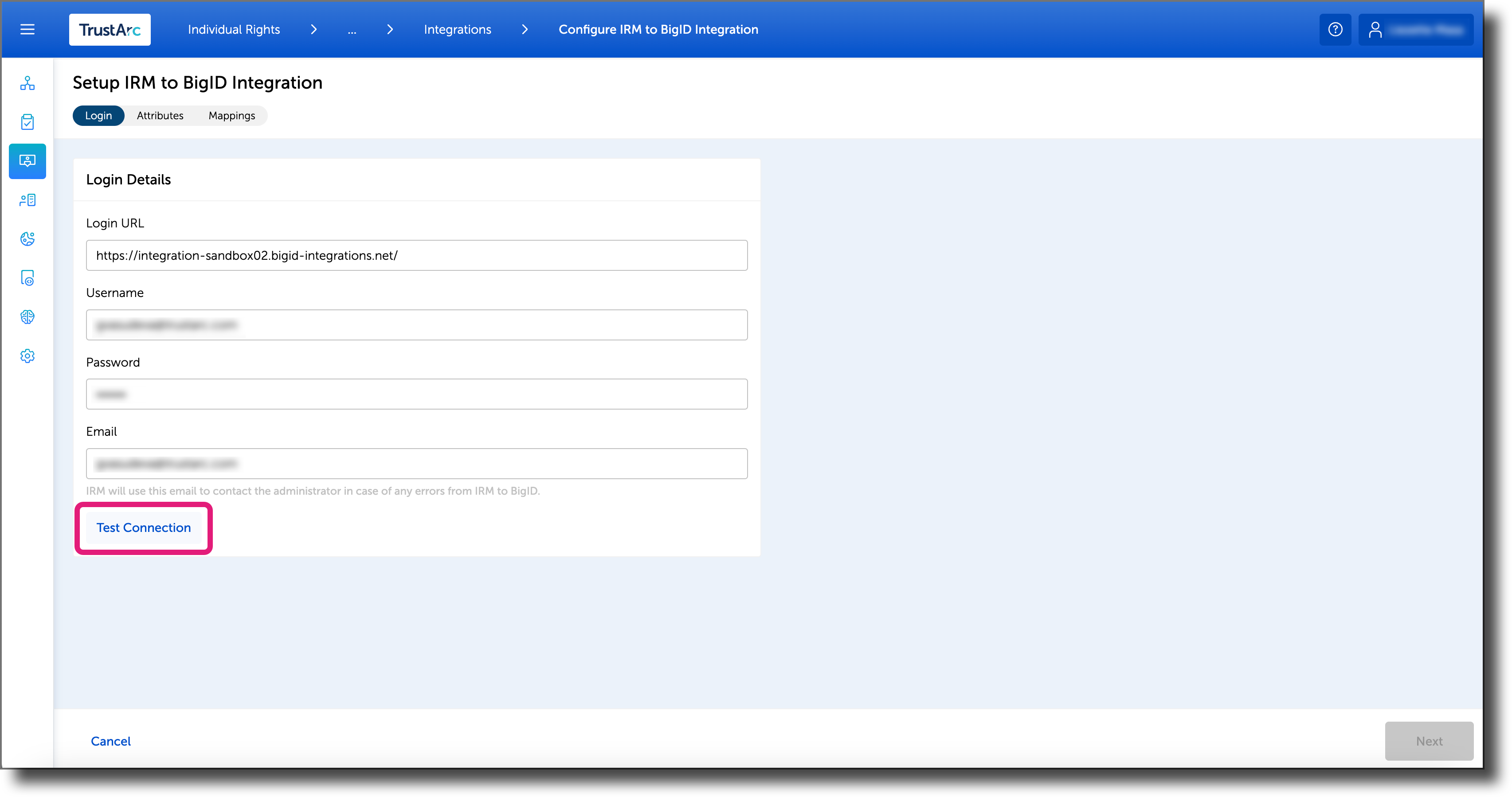This screenshot has width=1512, height=797.
Task: Open the globe icon in the sidebar
Action: (x=27, y=239)
